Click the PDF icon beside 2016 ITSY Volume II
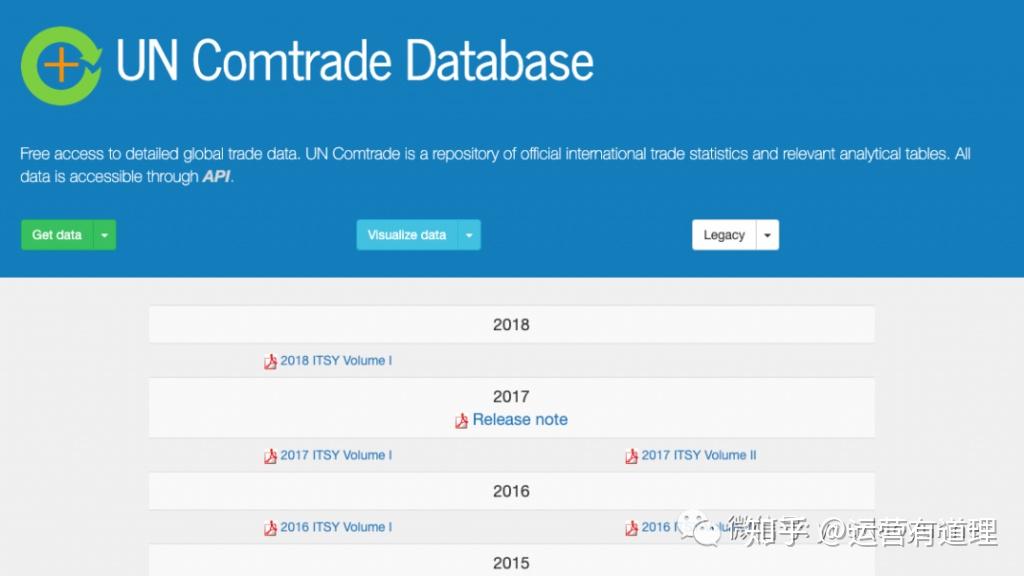Screen dimensions: 1024x576 (x=630, y=527)
